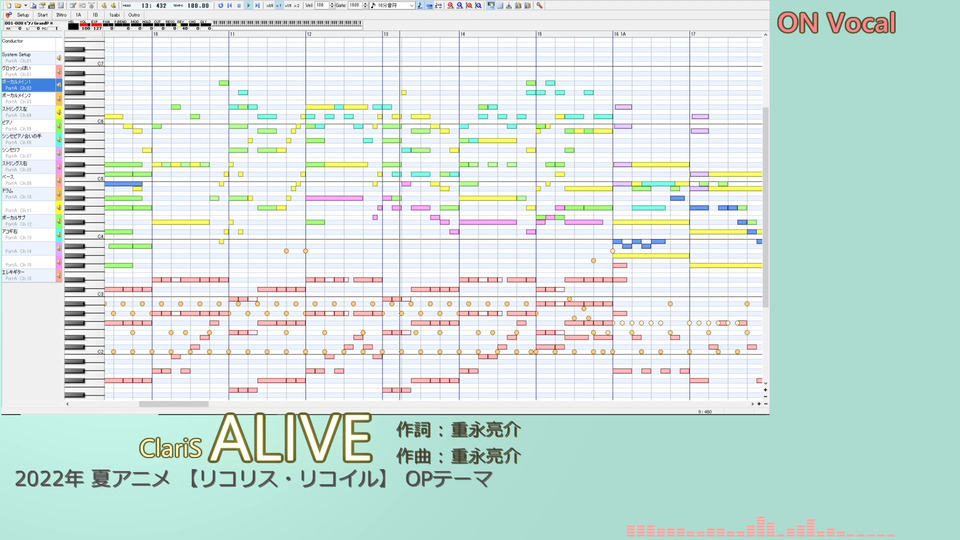
Task: Click the horizontal scrollbar thumb under piano roll
Action: pyautogui.click(x=173, y=403)
